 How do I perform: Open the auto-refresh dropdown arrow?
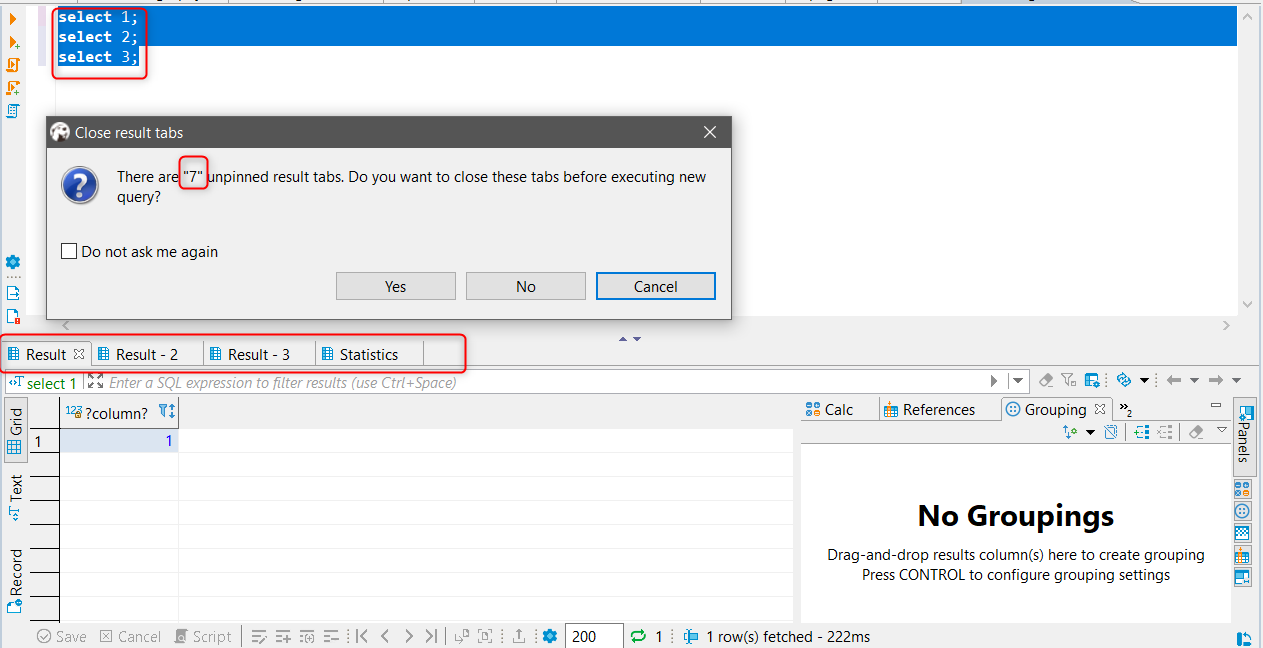click(x=1144, y=380)
